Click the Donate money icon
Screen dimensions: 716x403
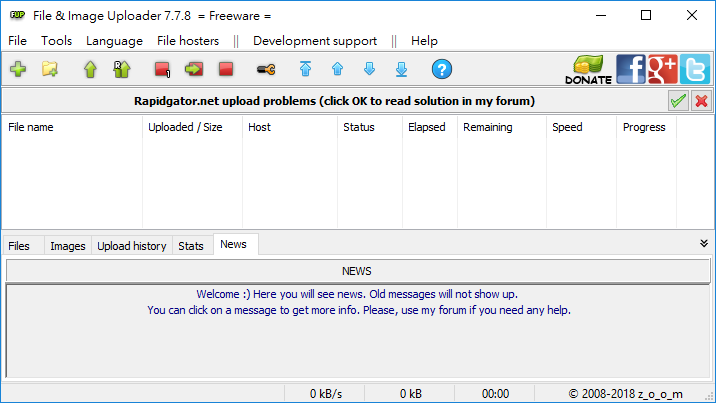coord(589,69)
